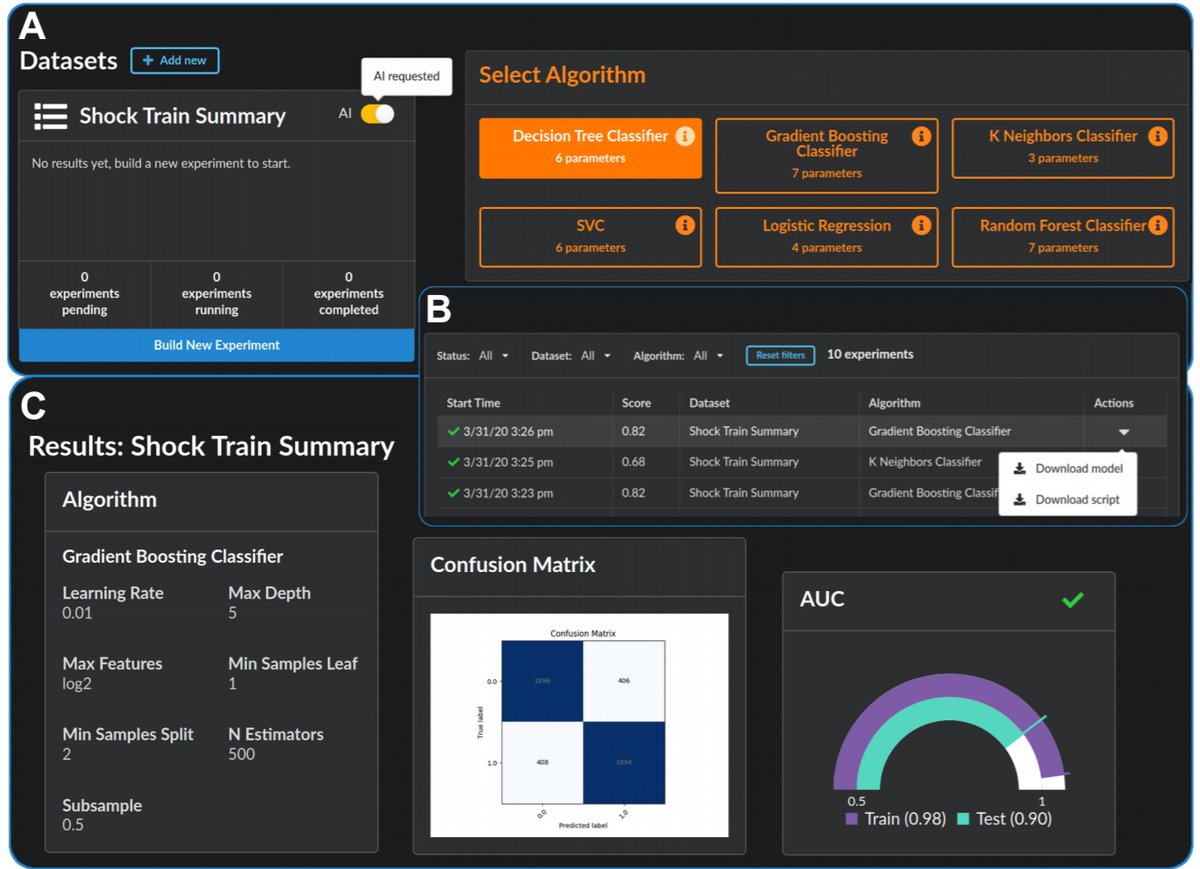
Task: Click the download icon next to Download script
Action: 1020,499
